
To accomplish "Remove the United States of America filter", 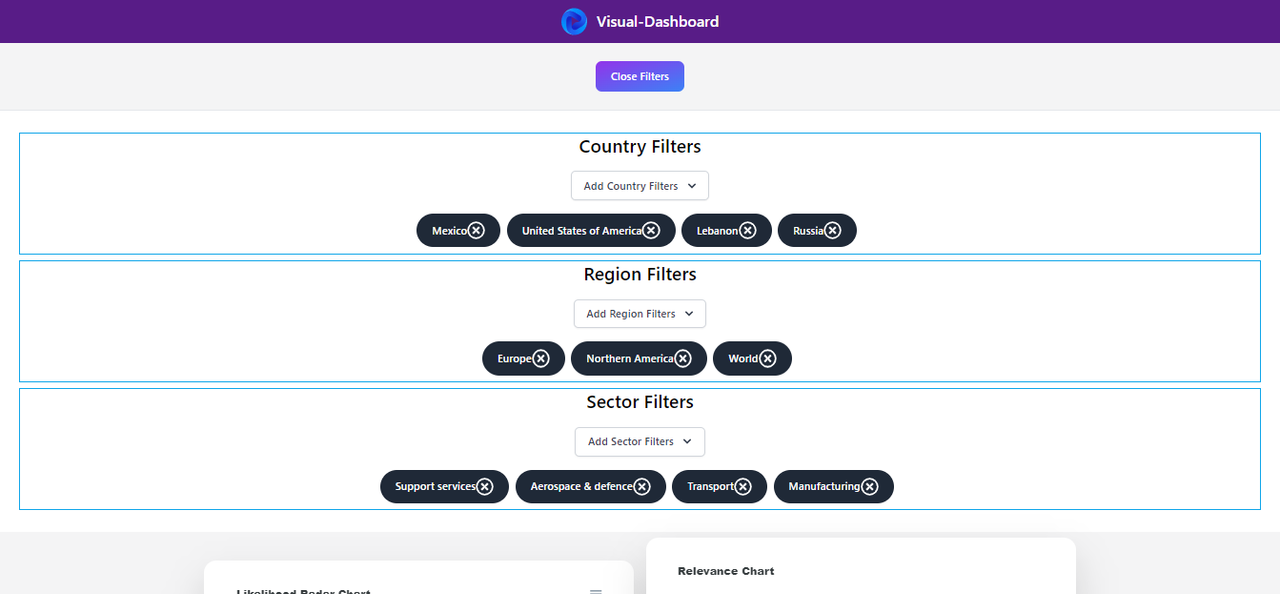I will pos(651,231).
